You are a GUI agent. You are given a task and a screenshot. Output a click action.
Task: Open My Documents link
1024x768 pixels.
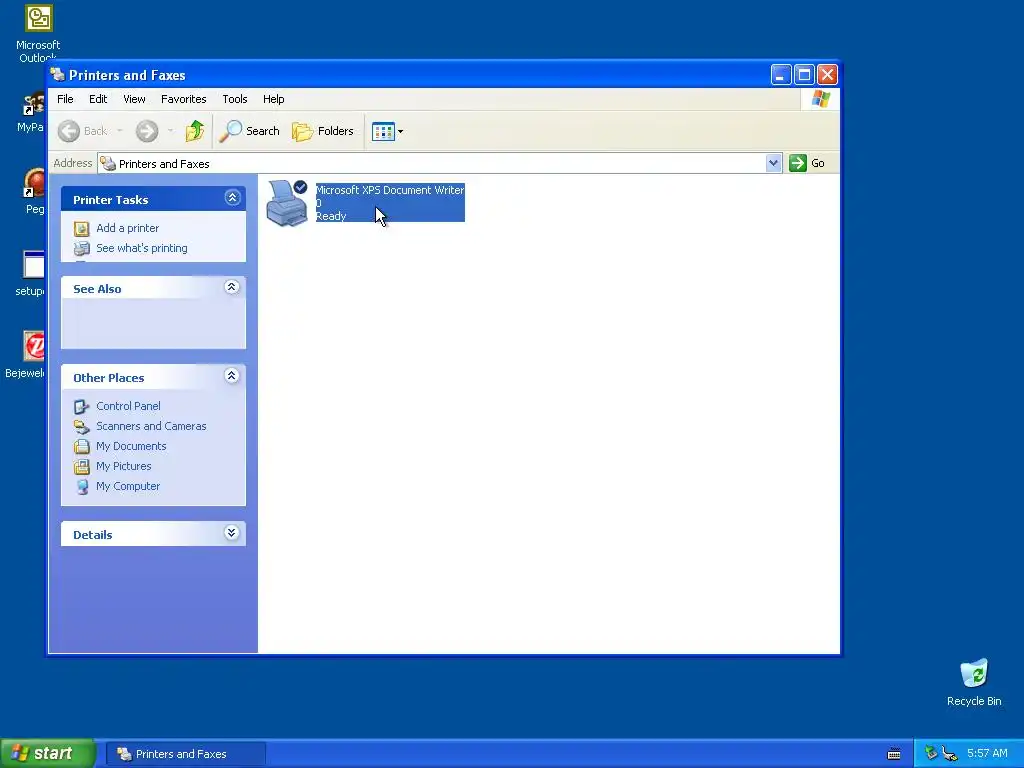point(131,446)
